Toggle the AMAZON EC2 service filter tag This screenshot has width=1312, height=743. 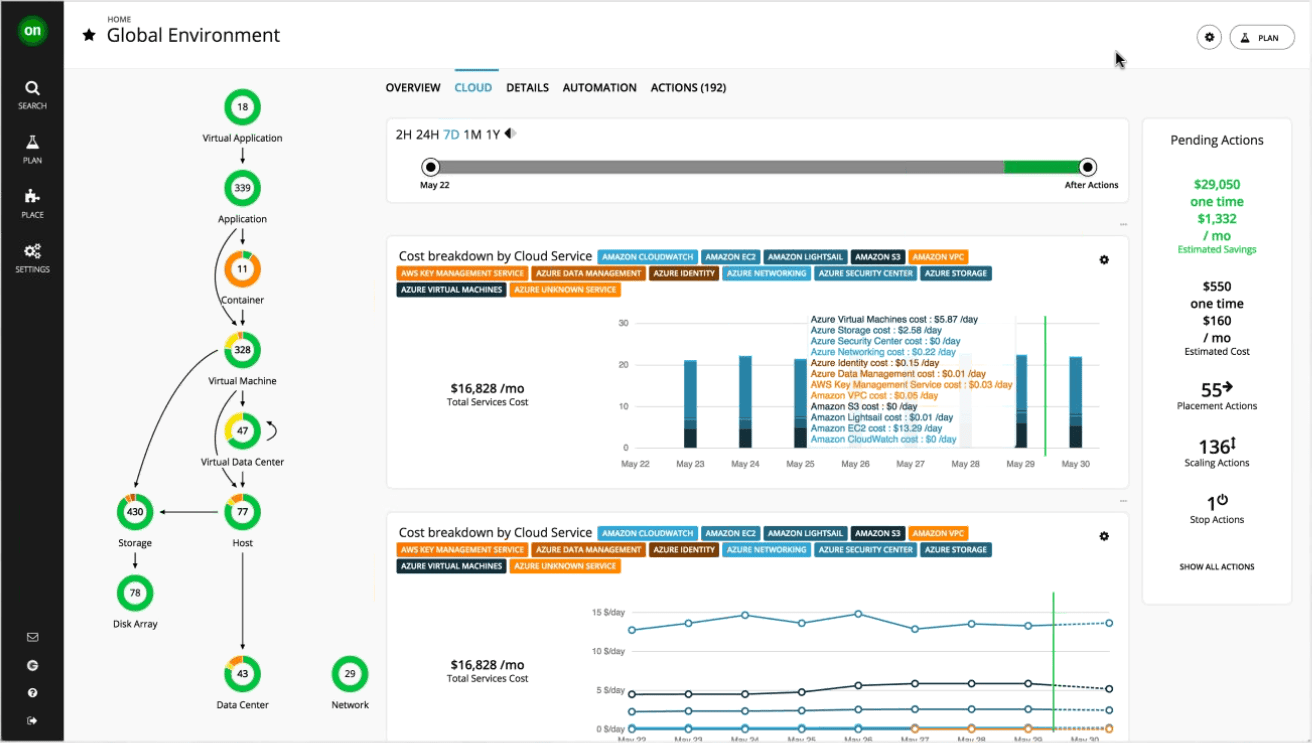pyautogui.click(x=731, y=257)
